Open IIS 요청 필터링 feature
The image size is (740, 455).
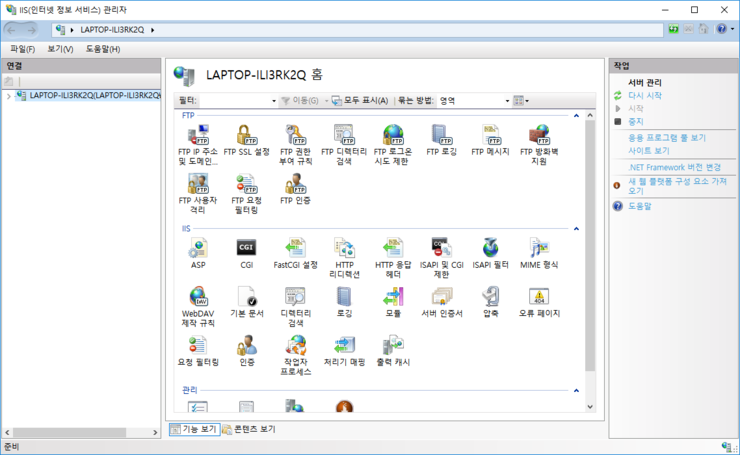198,351
